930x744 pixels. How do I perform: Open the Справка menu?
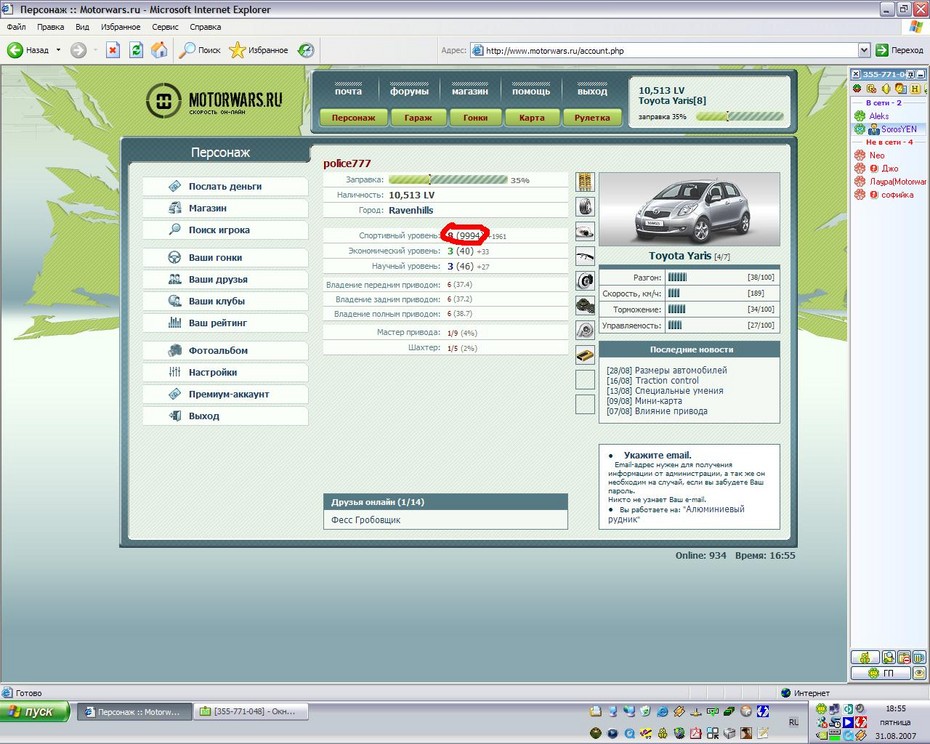pos(205,27)
